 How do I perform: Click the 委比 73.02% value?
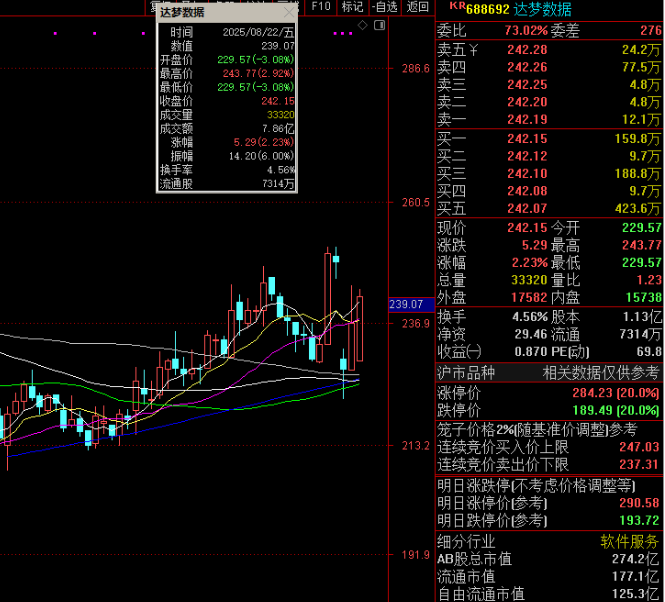(x=526, y=31)
